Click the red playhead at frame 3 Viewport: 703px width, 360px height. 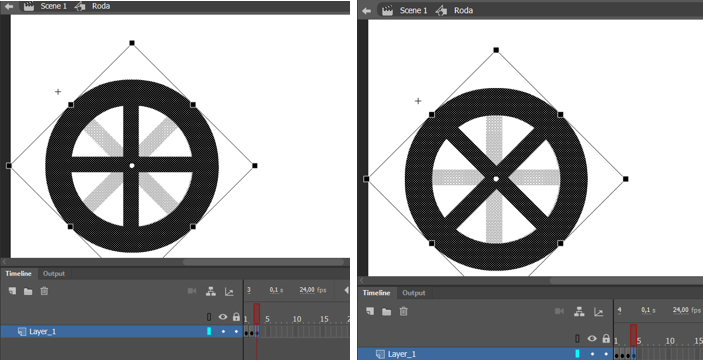point(257,313)
